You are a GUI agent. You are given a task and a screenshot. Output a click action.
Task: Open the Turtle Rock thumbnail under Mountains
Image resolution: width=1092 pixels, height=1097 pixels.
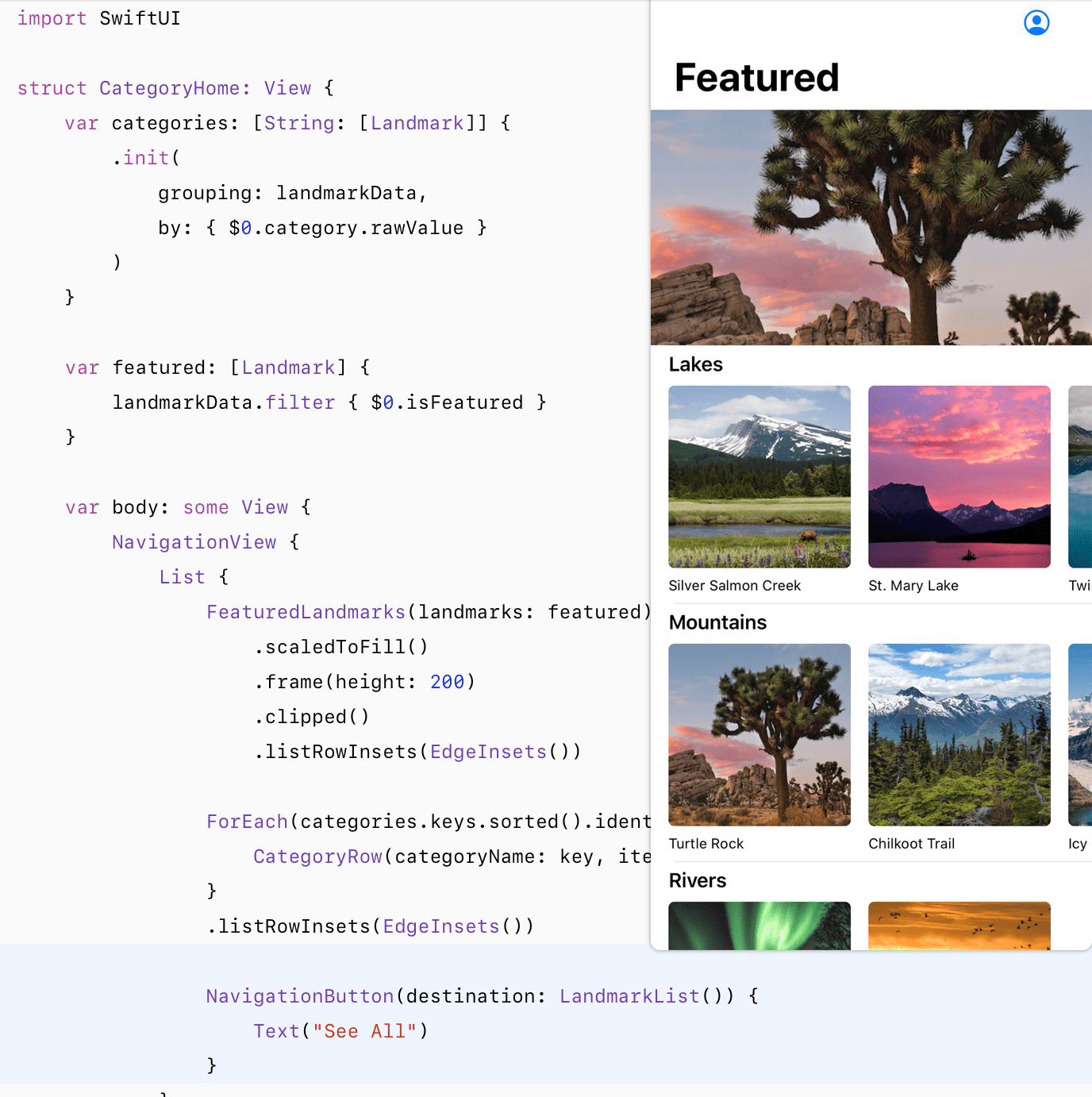tap(759, 735)
